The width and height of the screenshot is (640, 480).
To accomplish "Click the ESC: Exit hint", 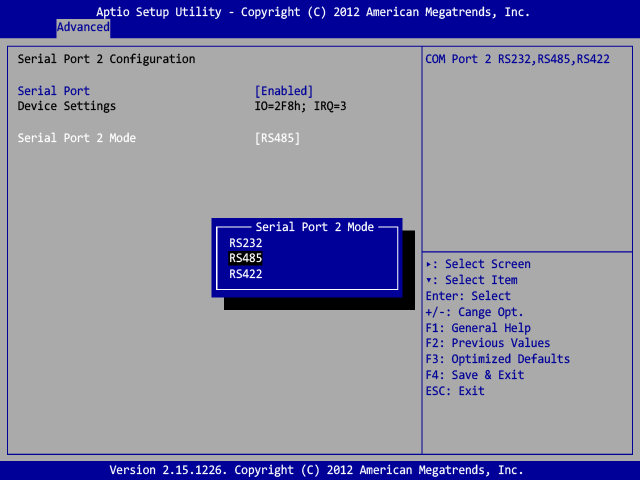I will pyautogui.click(x=455, y=391).
